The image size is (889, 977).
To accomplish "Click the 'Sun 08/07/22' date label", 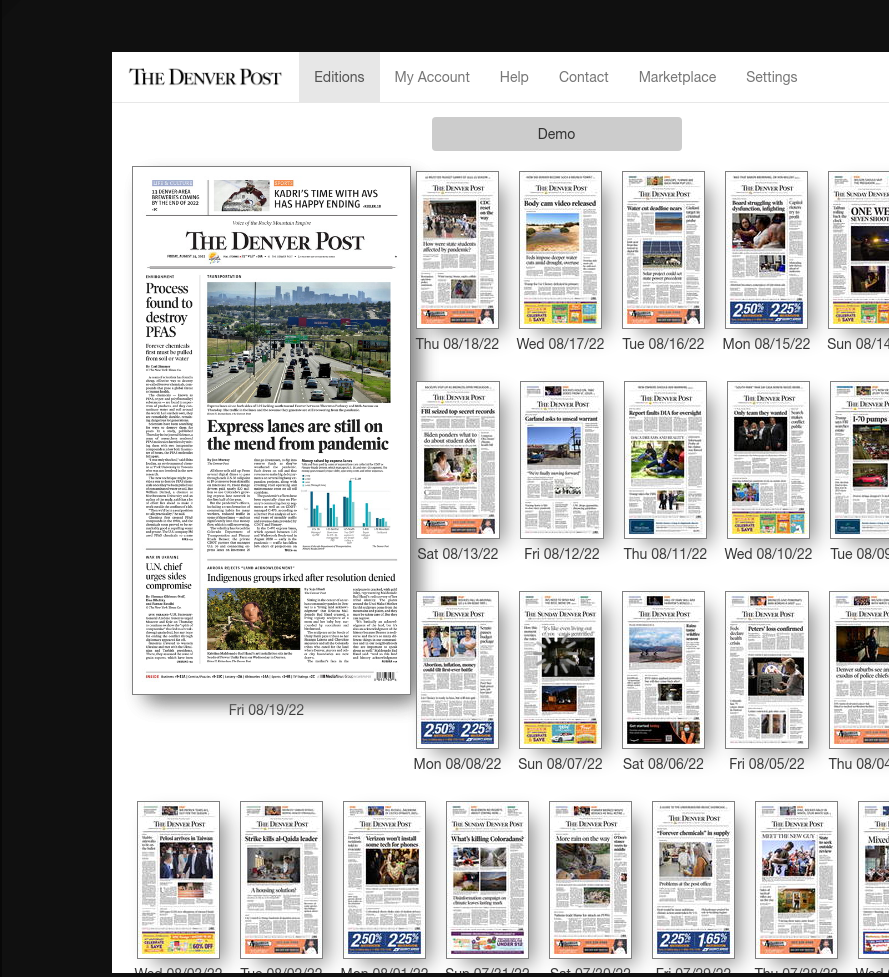I will click(560, 764).
